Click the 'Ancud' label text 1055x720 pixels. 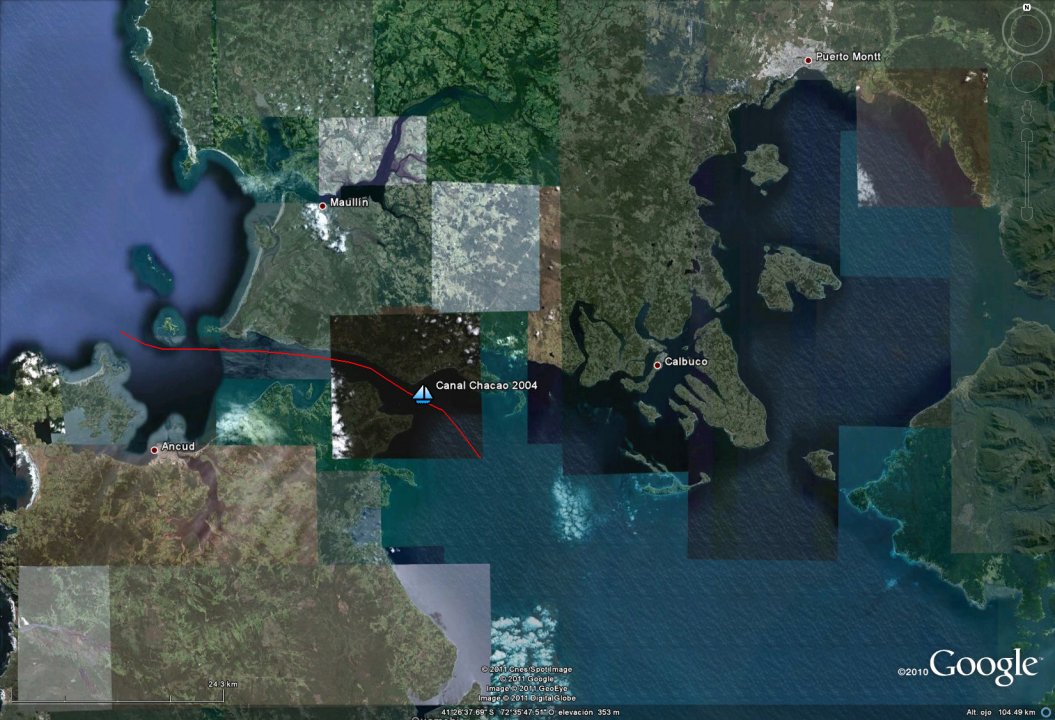click(x=178, y=446)
